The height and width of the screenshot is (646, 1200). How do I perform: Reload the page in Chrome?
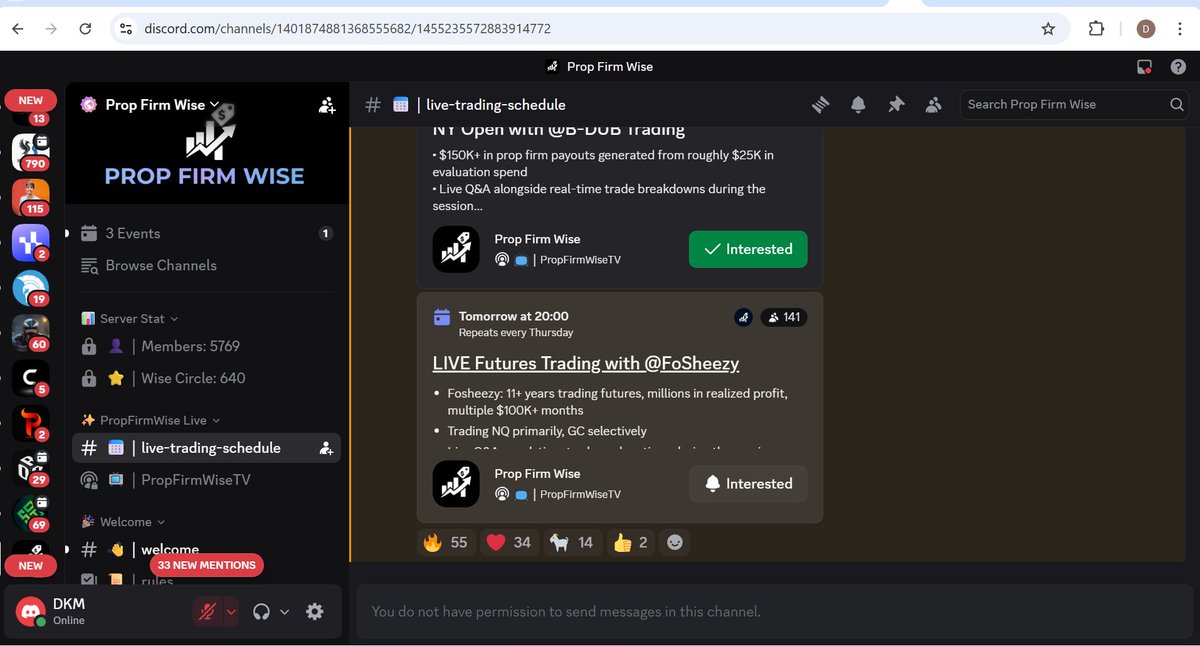[86, 29]
